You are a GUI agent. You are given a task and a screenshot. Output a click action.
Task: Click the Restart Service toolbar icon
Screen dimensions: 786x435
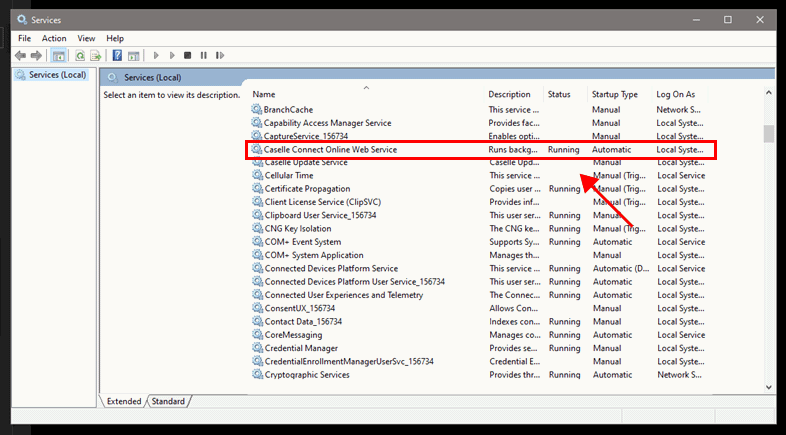click(219, 56)
